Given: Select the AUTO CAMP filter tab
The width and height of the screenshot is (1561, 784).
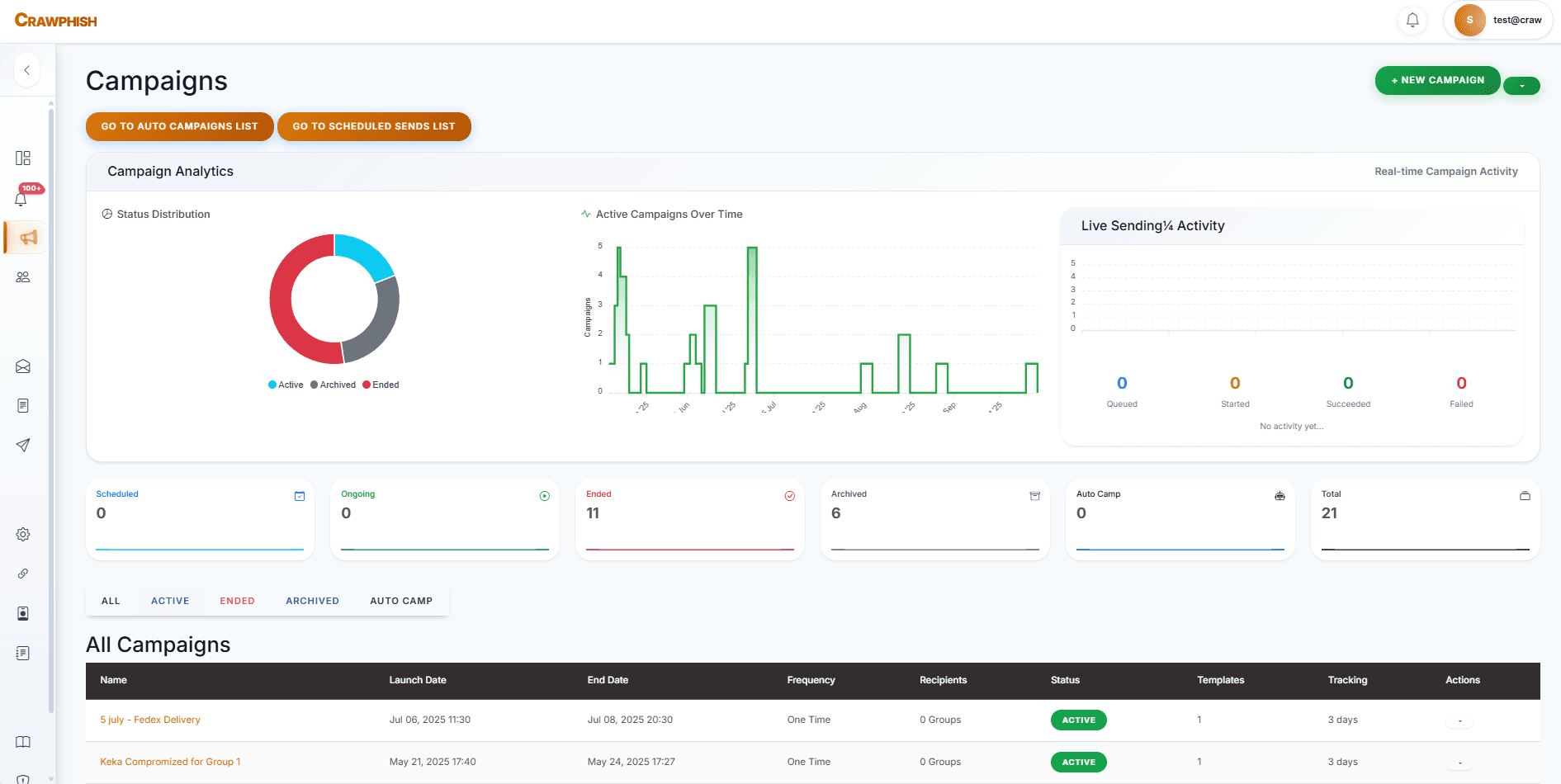Looking at the screenshot, I should point(401,600).
